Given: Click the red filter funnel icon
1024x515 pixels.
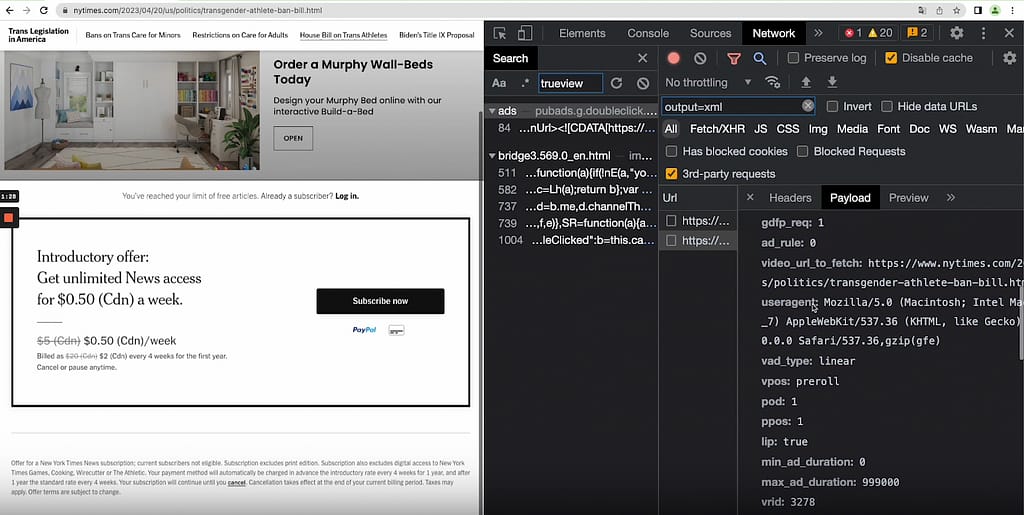Looking at the screenshot, I should pyautogui.click(x=734, y=58).
